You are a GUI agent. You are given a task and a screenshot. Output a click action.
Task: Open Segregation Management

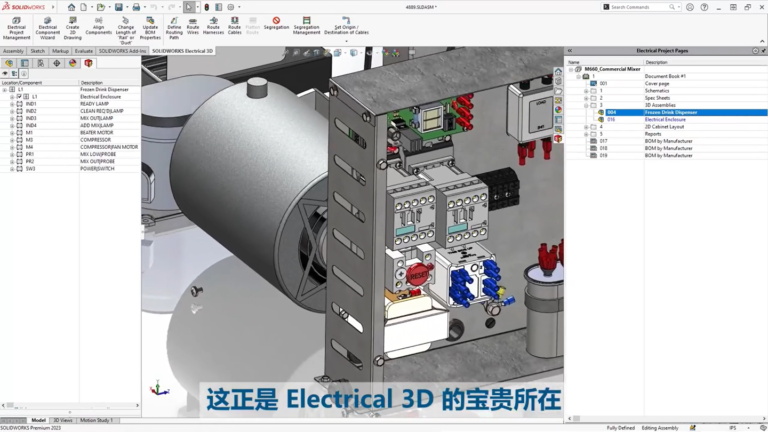[307, 26]
